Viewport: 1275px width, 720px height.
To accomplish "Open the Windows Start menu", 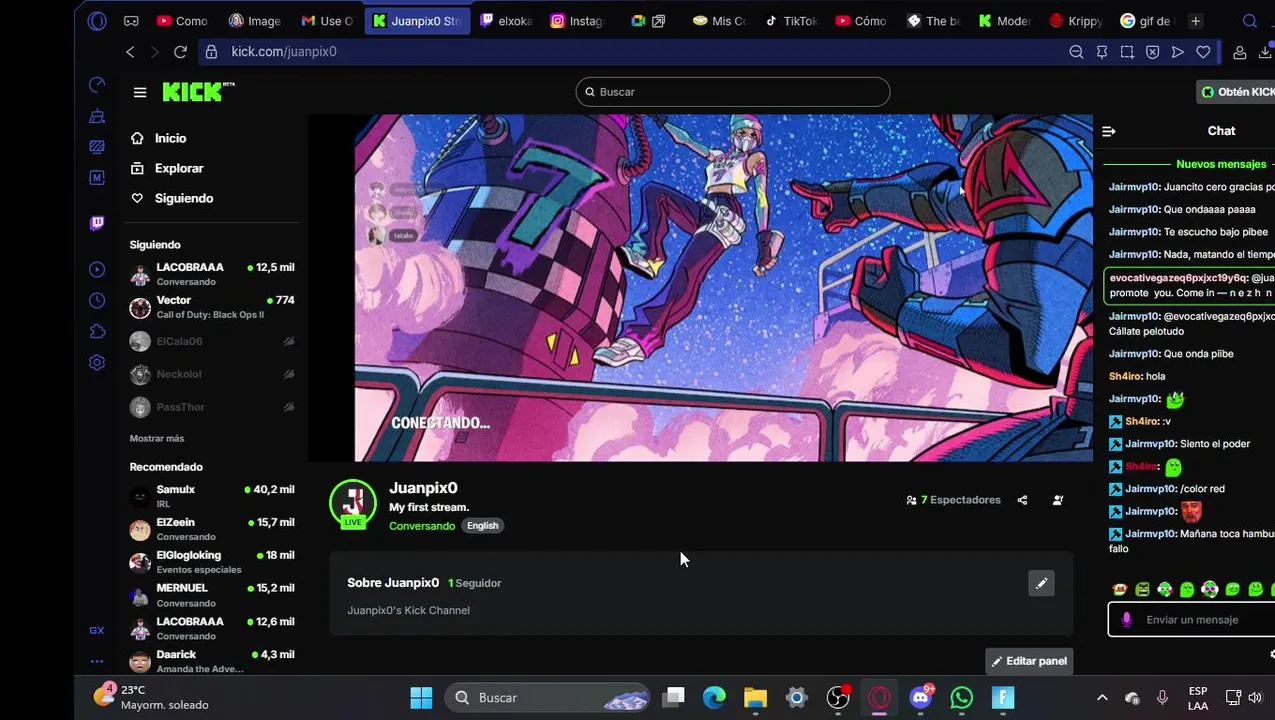I will point(421,698).
